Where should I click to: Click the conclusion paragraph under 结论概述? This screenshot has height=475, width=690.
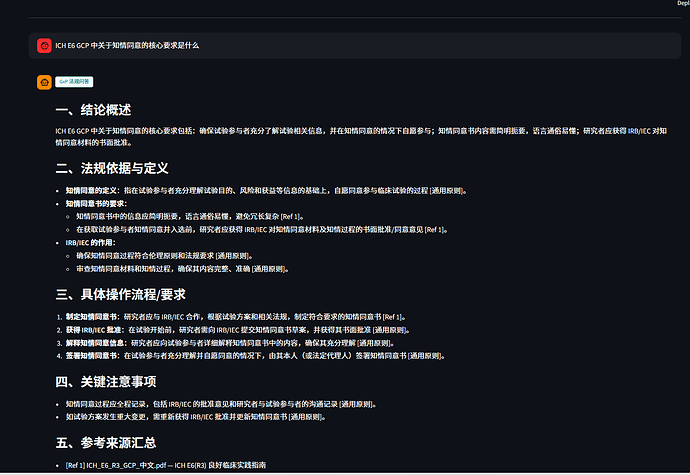tap(361, 136)
